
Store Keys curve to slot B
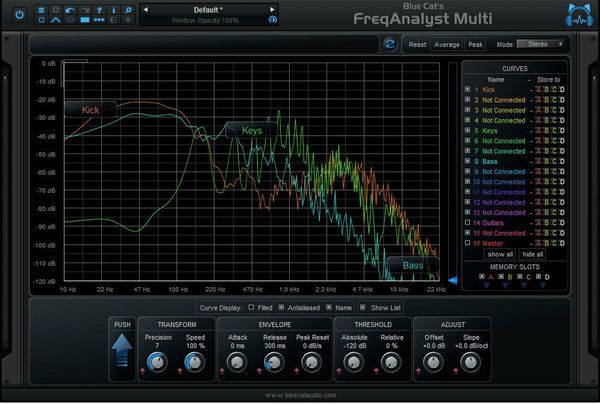click(x=546, y=130)
